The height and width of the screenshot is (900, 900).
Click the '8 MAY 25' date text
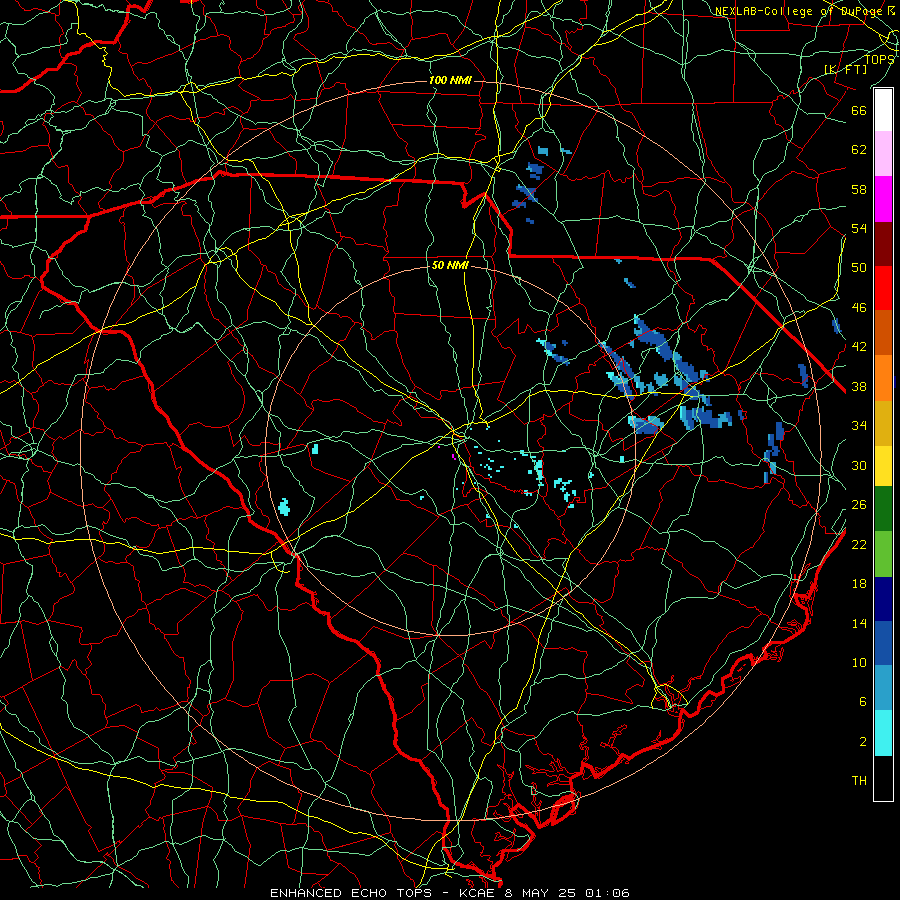539,893
